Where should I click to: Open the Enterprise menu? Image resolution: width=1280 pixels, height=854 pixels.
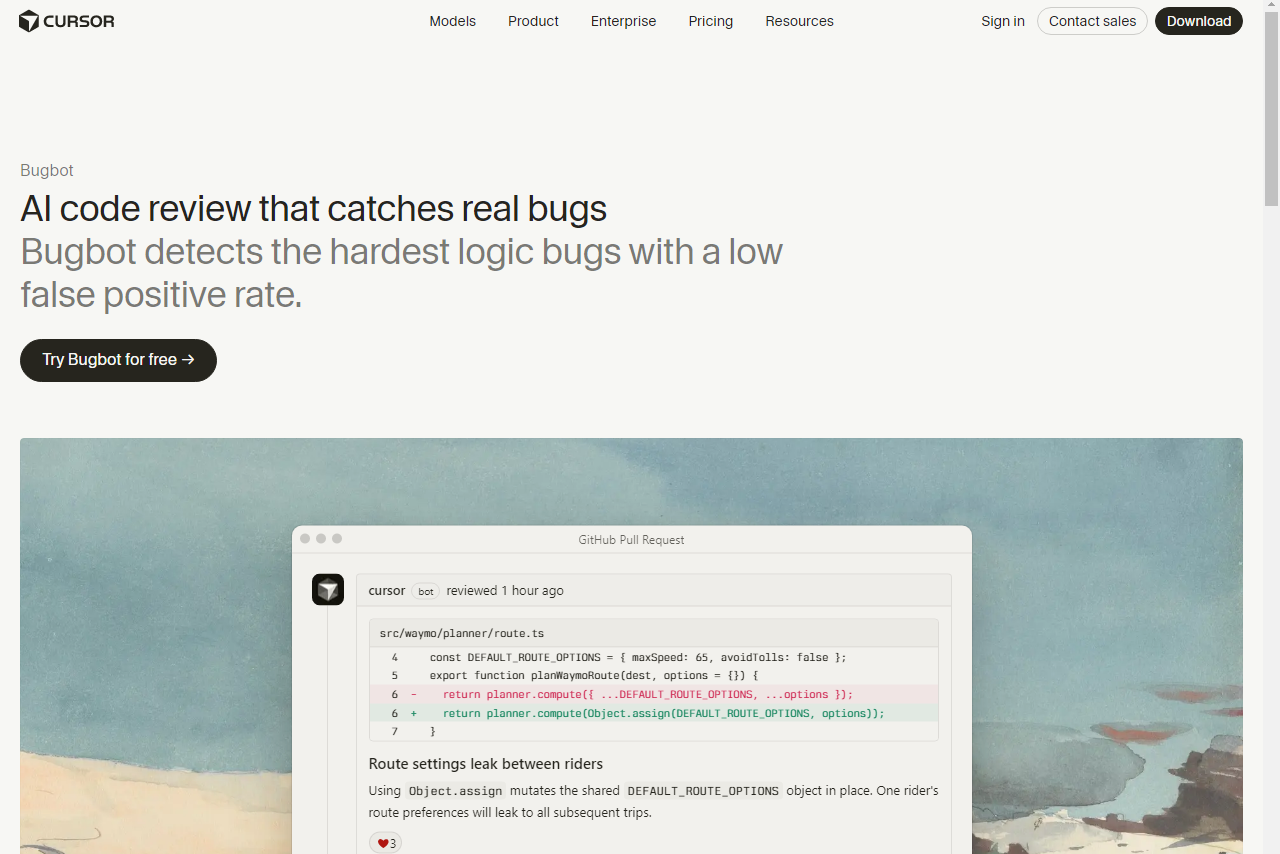[624, 21]
